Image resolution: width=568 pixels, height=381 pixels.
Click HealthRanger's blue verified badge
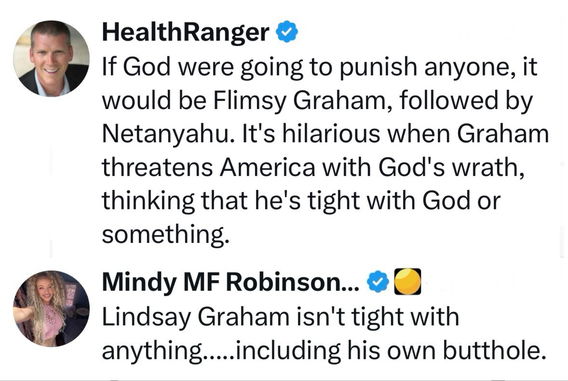pos(287,32)
